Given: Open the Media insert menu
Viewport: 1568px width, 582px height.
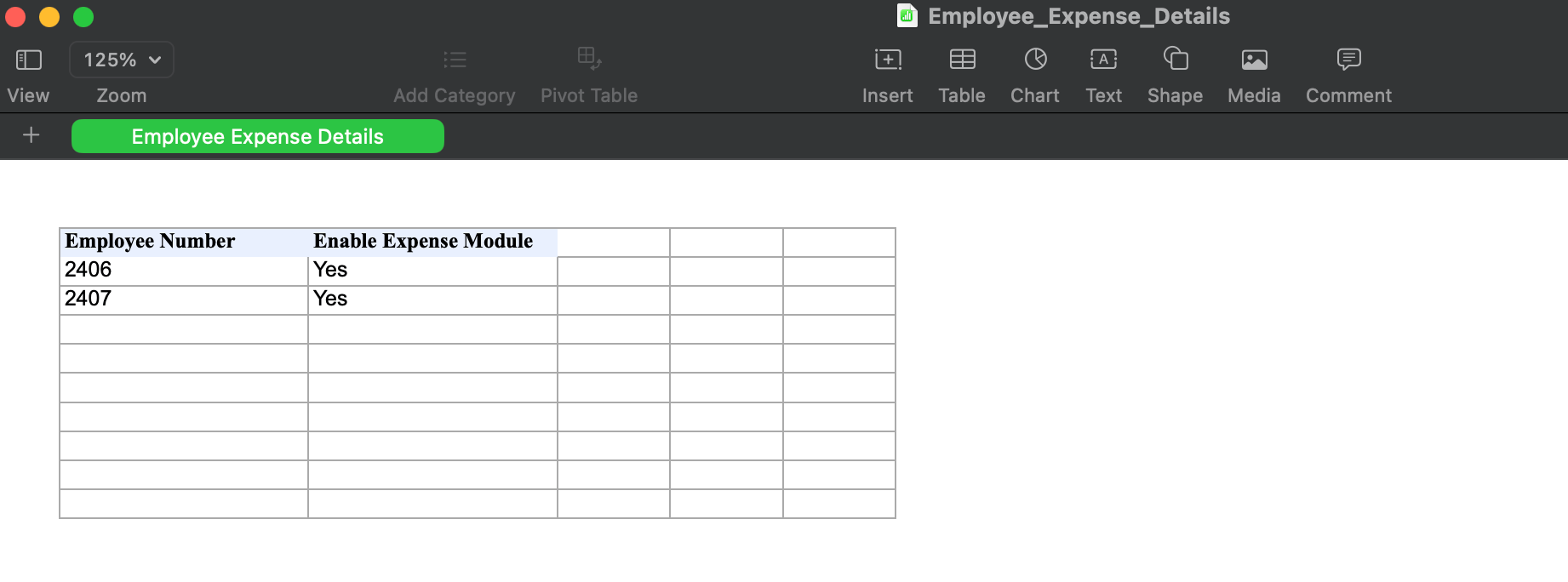Looking at the screenshot, I should tap(1254, 60).
